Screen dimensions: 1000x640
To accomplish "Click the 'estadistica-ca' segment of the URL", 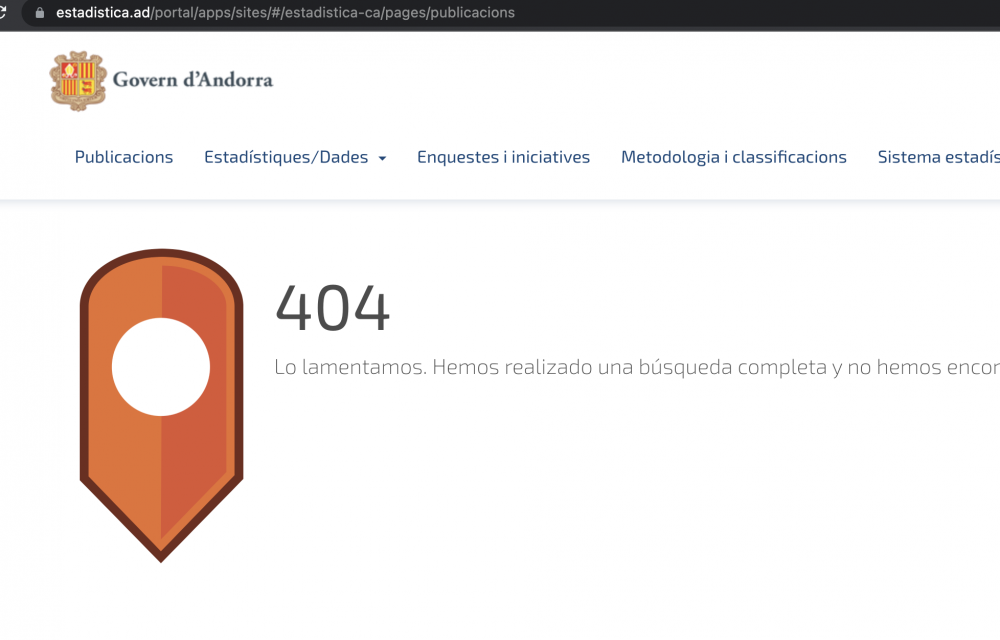I will (332, 13).
